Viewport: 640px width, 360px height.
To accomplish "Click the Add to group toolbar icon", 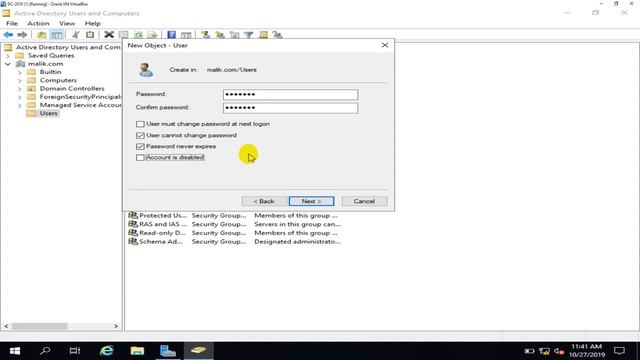I will pyautogui.click(x=278, y=35).
